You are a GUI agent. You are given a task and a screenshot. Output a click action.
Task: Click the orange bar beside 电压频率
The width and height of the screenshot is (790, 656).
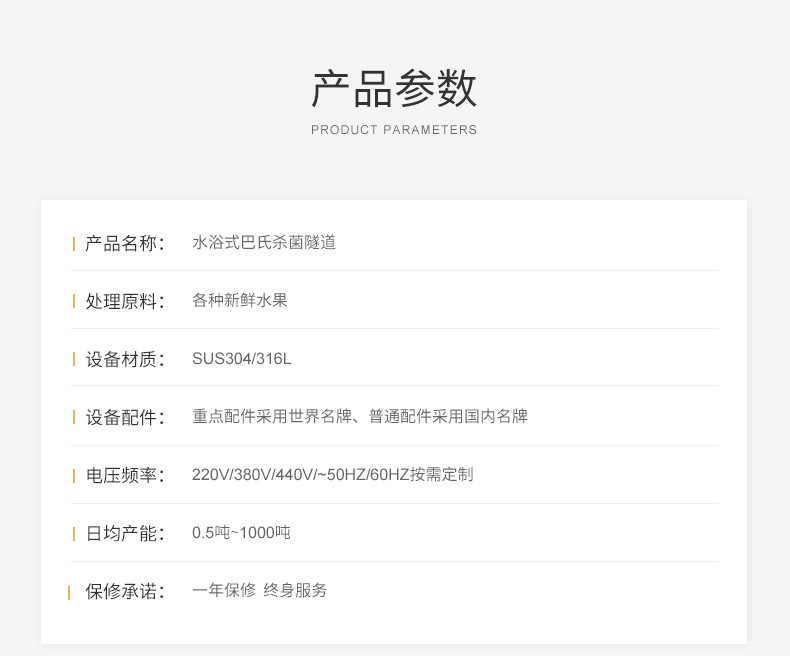tap(74, 476)
